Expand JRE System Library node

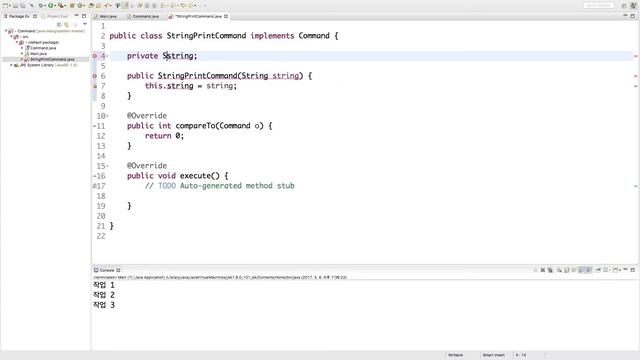point(12,65)
